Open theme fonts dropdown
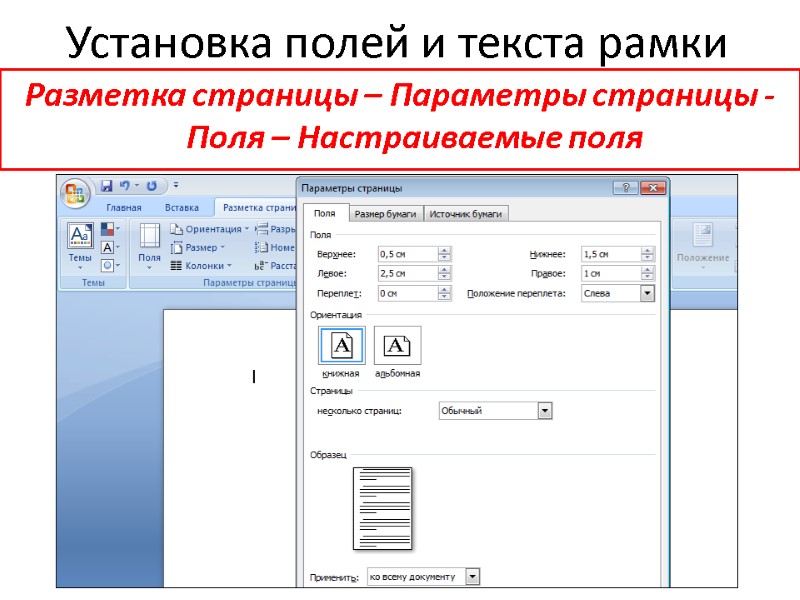The image size is (800, 600). click(110, 247)
